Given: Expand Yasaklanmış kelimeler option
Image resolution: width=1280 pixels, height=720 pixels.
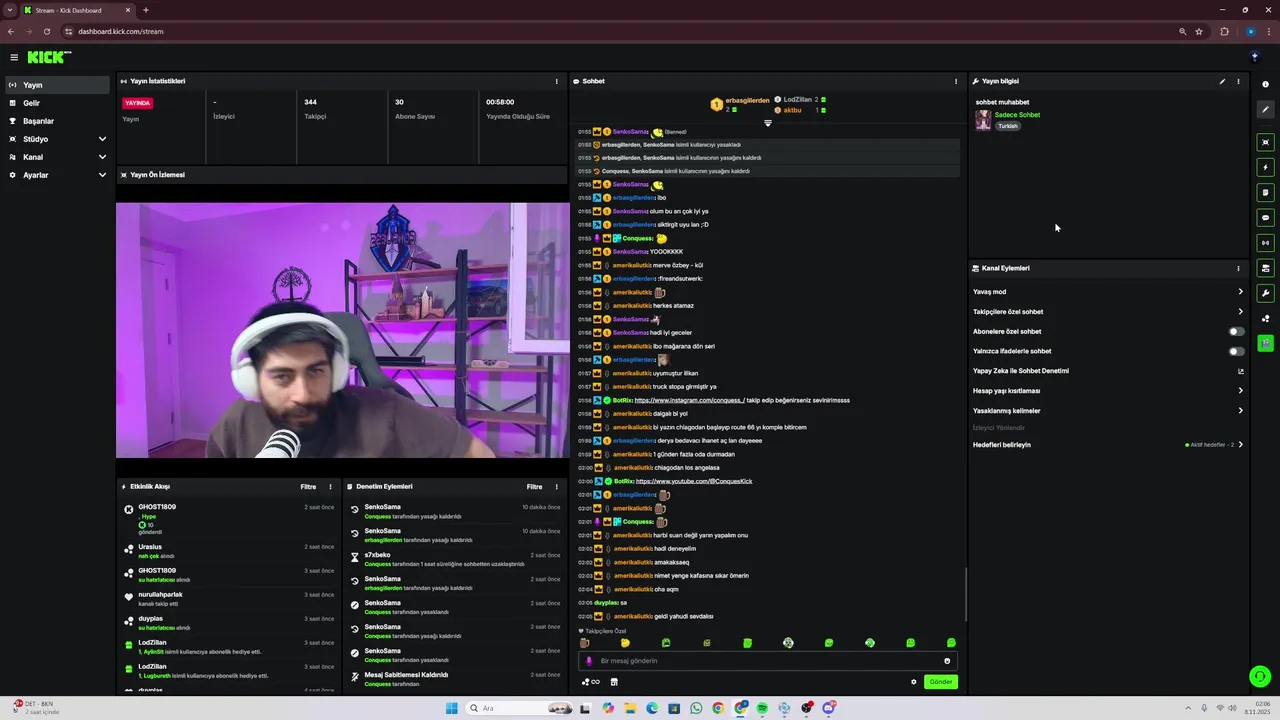Looking at the screenshot, I should [1108, 411].
